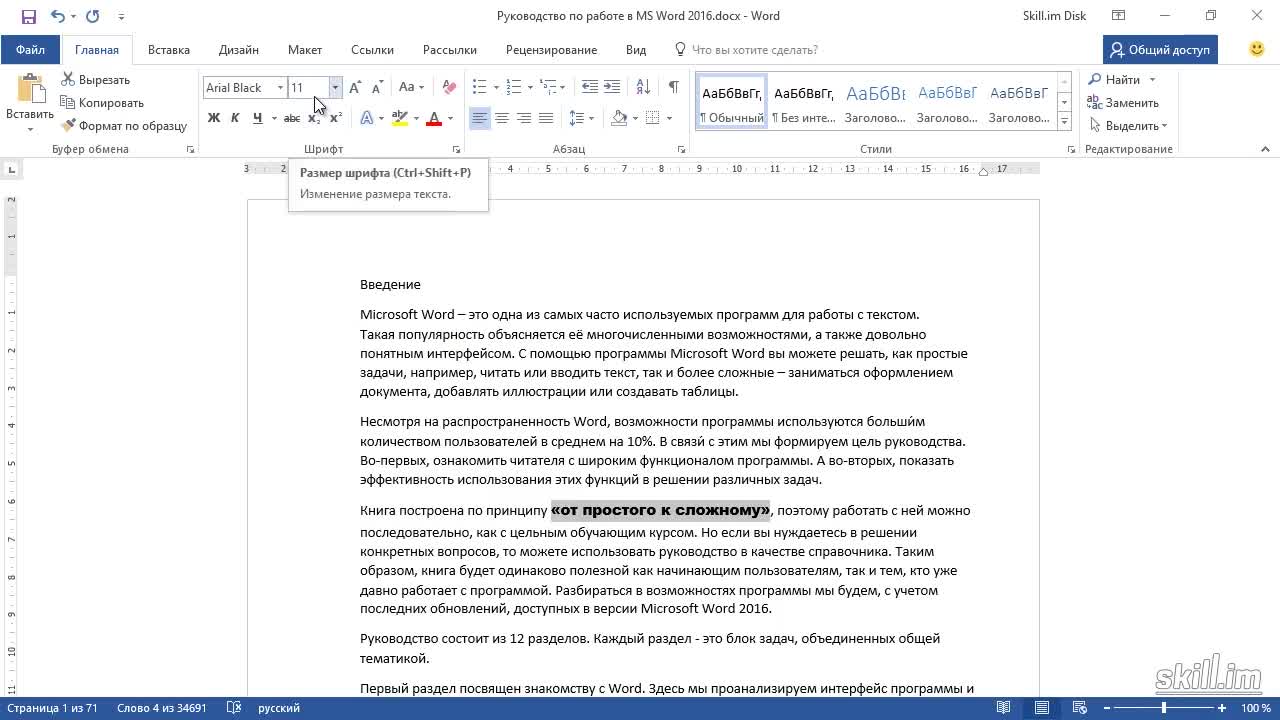Viewport: 1280px width, 720px height.
Task: Increase font size with the large A icon
Action: click(x=355, y=88)
